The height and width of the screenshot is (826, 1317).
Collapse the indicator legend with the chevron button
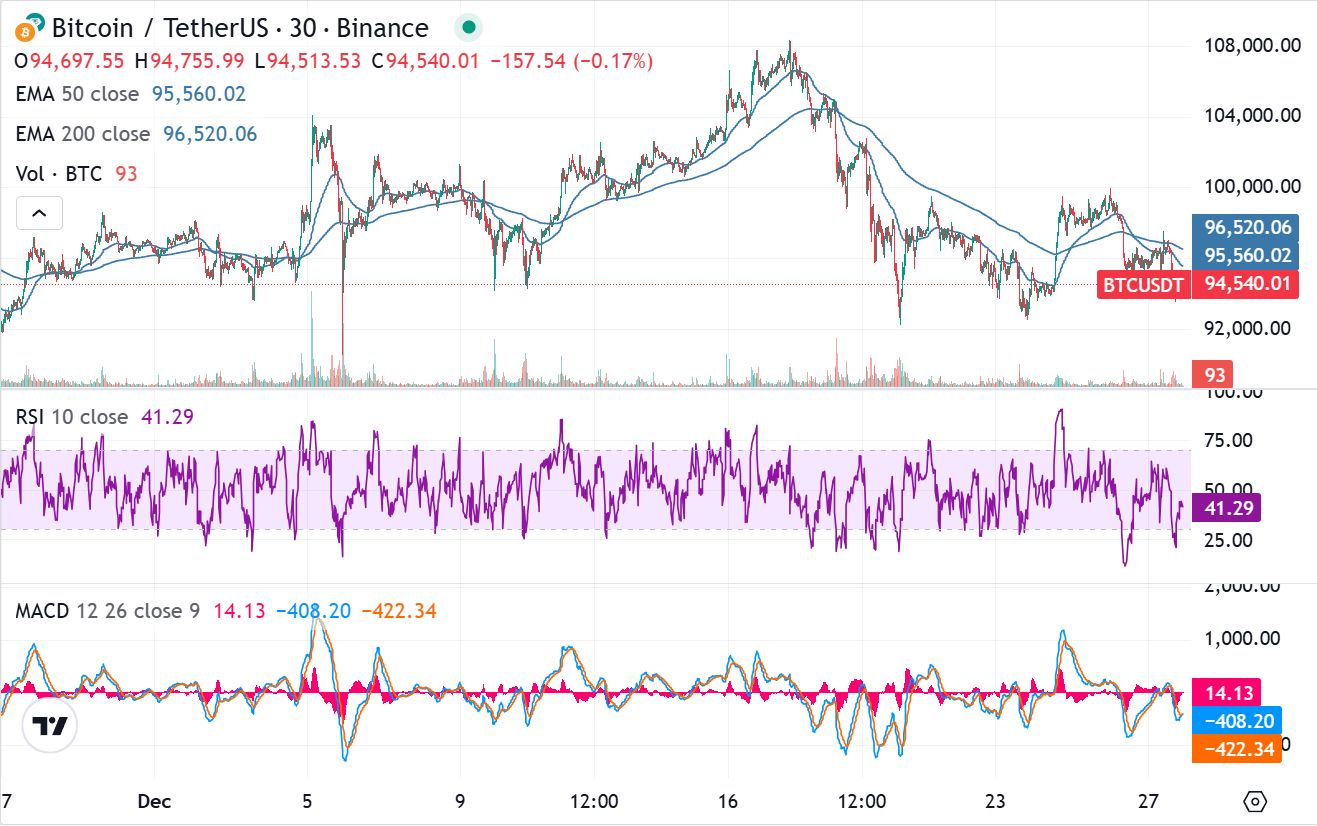click(x=39, y=213)
